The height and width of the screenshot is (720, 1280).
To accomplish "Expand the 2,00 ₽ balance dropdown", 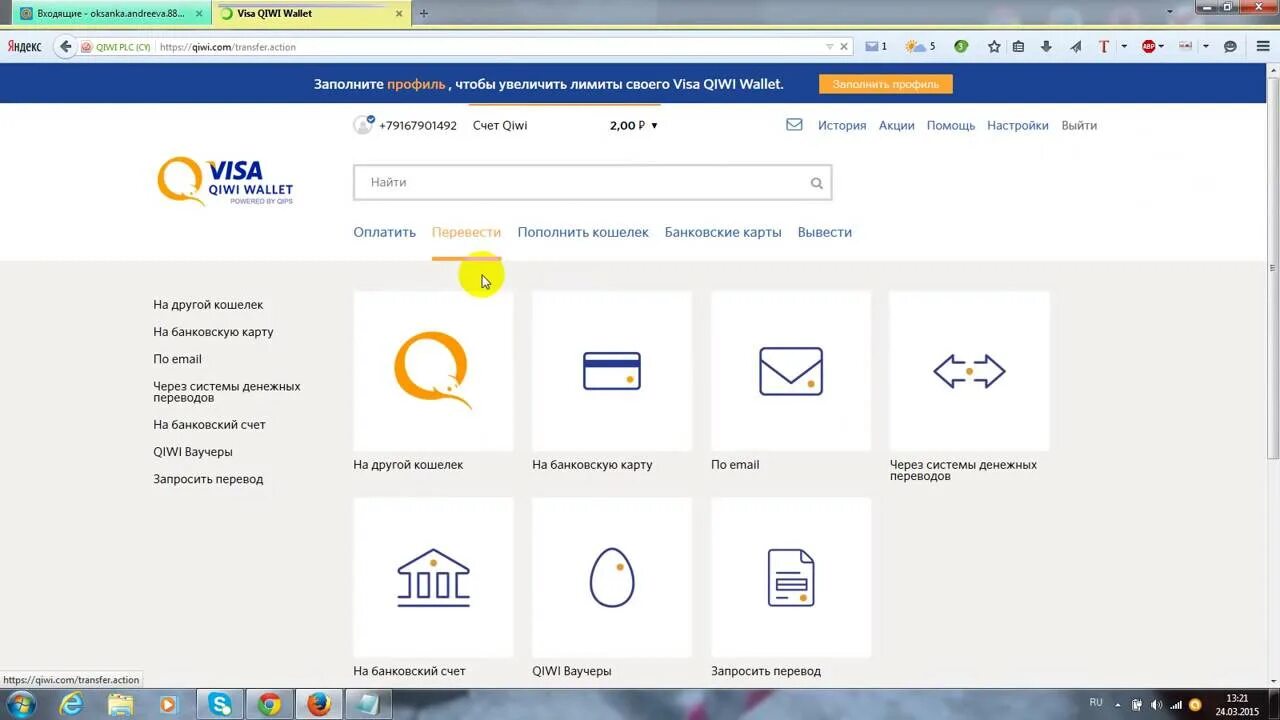I will tap(655, 126).
